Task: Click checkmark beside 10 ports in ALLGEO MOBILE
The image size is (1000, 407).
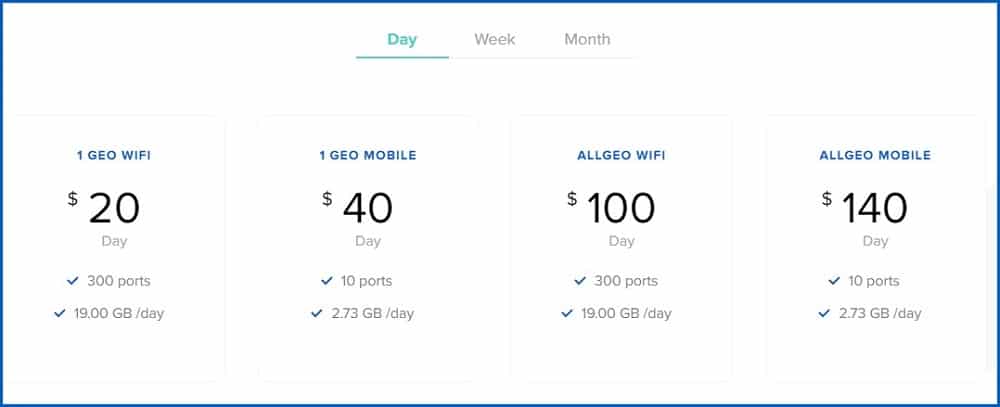Action: pyautogui.click(x=834, y=281)
